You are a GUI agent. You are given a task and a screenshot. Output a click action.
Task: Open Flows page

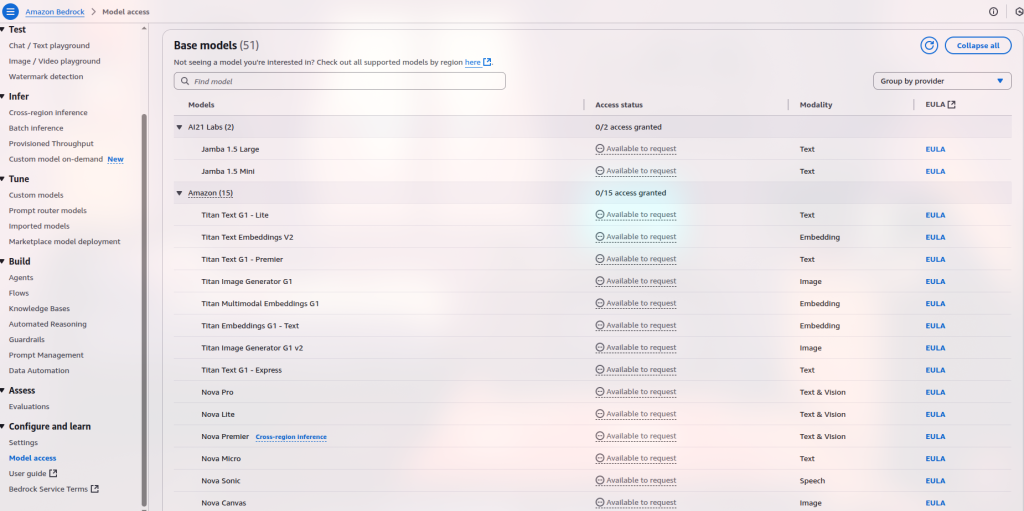tap(19, 293)
